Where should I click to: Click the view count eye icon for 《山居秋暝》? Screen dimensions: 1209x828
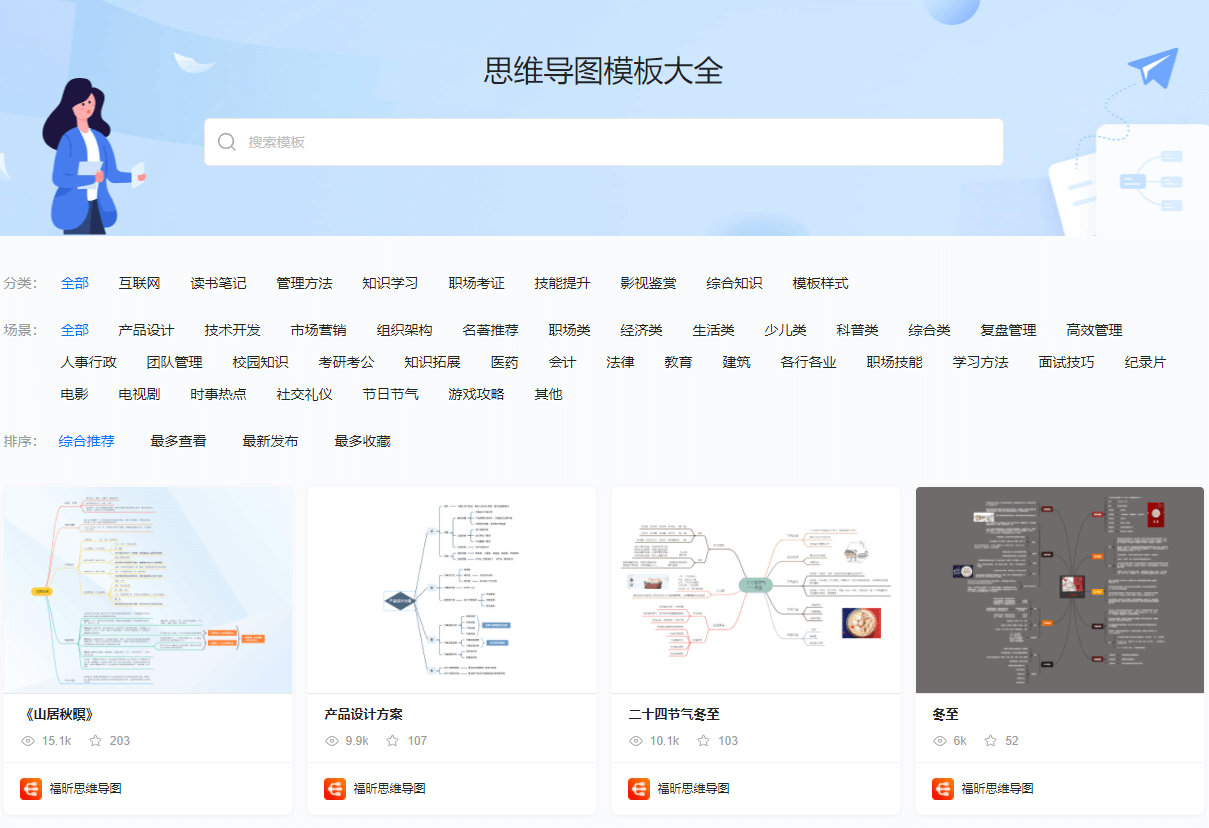(28, 741)
